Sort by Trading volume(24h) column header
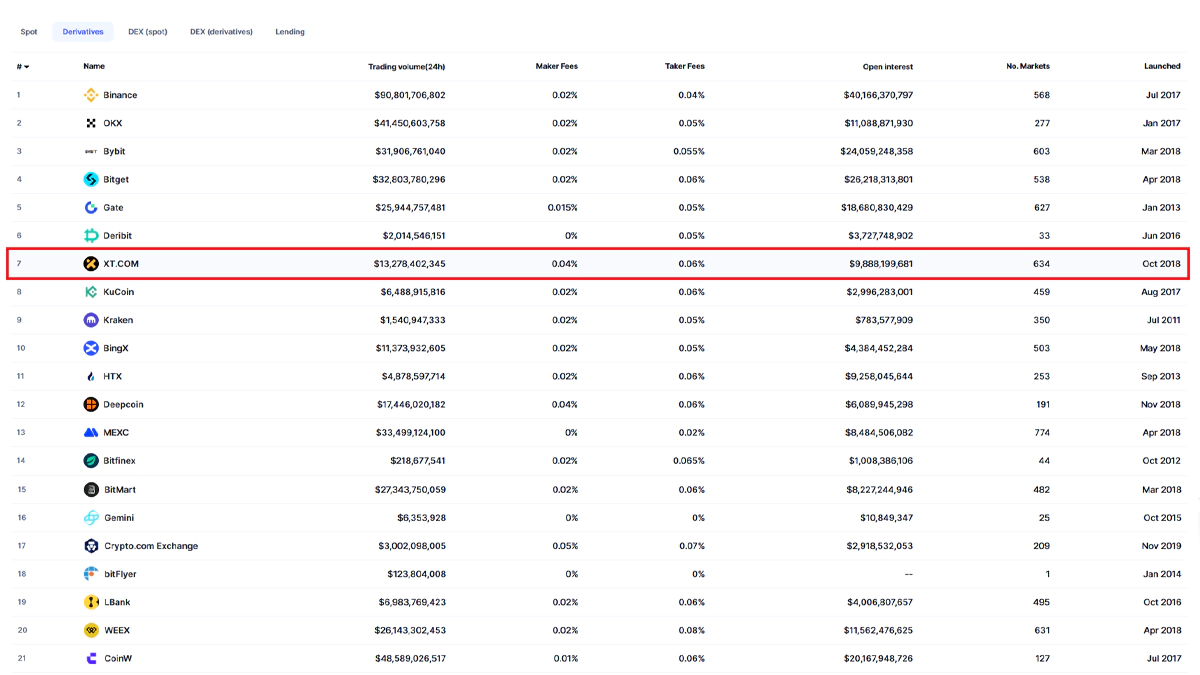Viewport: 1200px width, 675px height. (407, 67)
